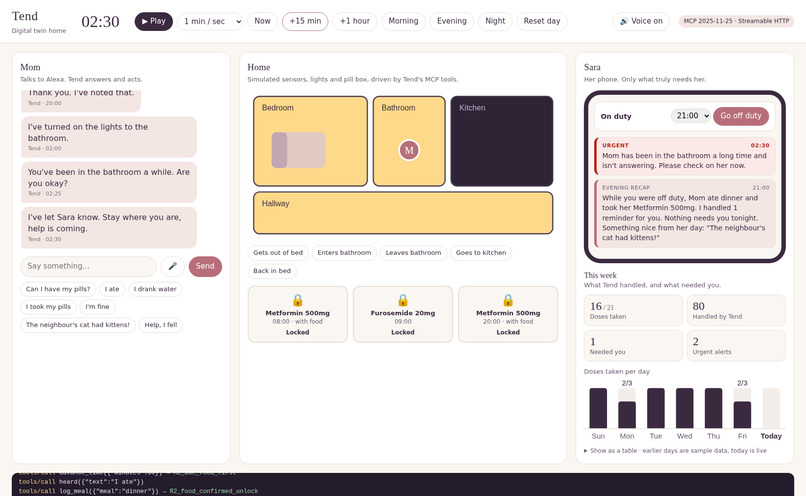This screenshot has height=496, width=806.
Task: Set time to Night
Action: [x=495, y=21]
